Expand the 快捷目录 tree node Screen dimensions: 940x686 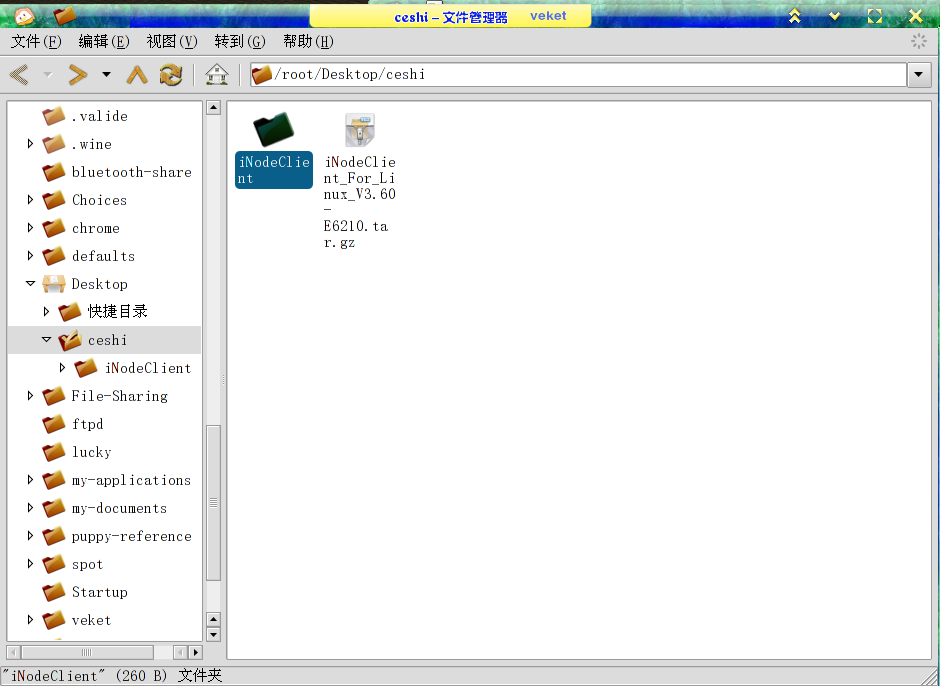point(46,312)
